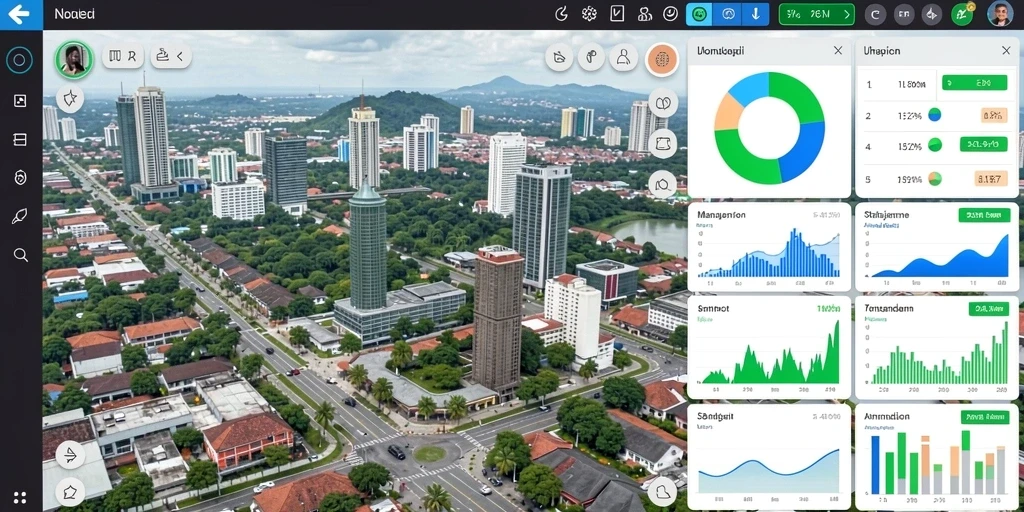This screenshot has width=1024, height=512.
Task: Click the second round white map button with pin
Action: click(x=592, y=57)
